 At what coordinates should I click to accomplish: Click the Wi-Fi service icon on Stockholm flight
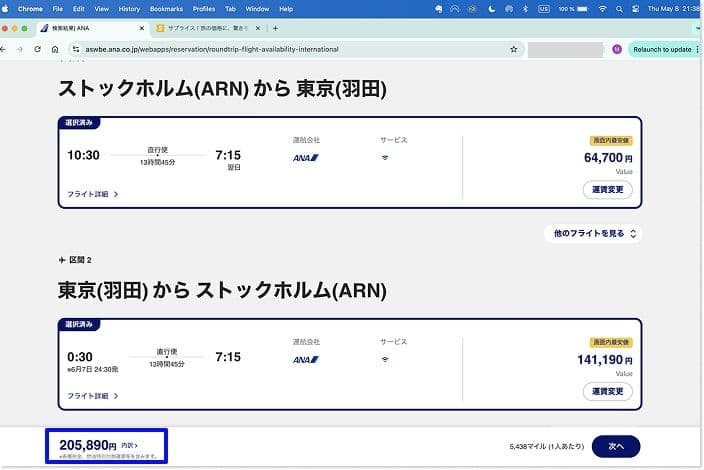pos(386,157)
